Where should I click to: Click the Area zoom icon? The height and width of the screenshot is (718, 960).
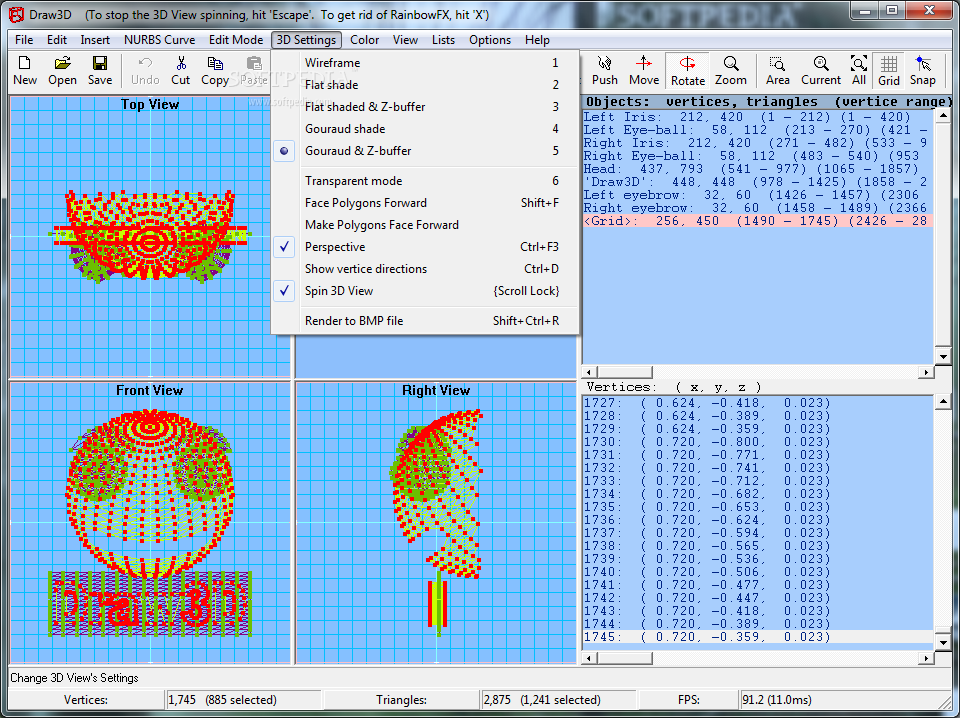click(778, 70)
